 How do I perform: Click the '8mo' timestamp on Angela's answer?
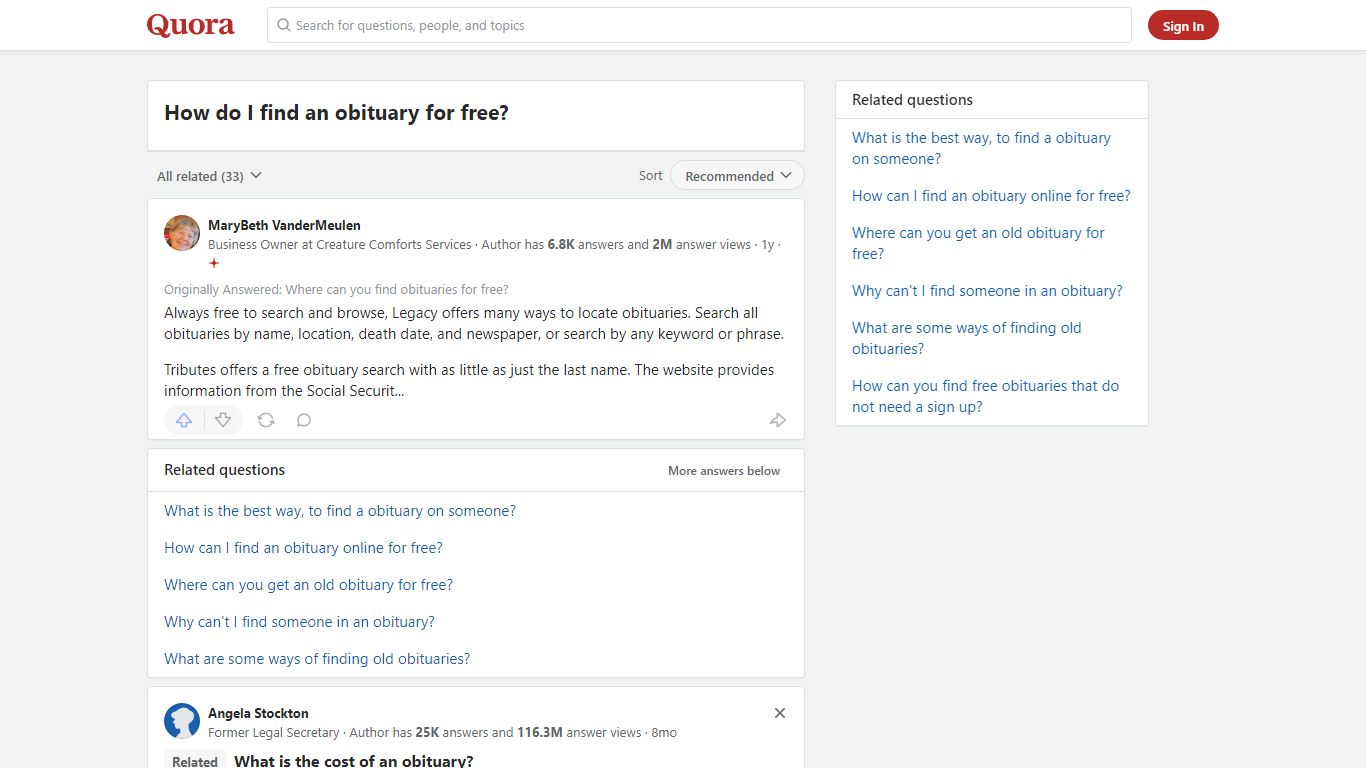coord(664,732)
